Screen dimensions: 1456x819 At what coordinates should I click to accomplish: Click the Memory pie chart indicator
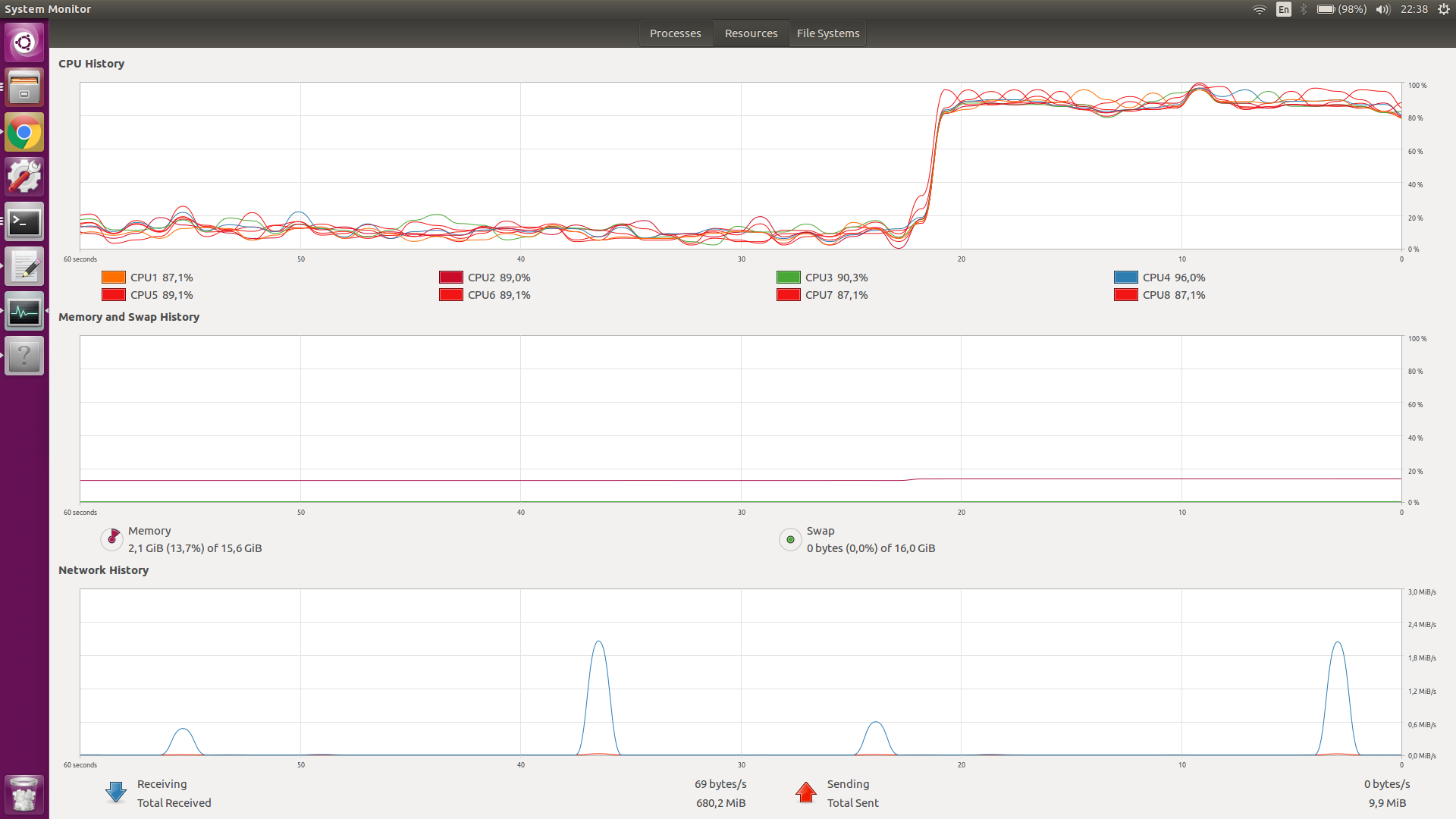pyautogui.click(x=111, y=539)
